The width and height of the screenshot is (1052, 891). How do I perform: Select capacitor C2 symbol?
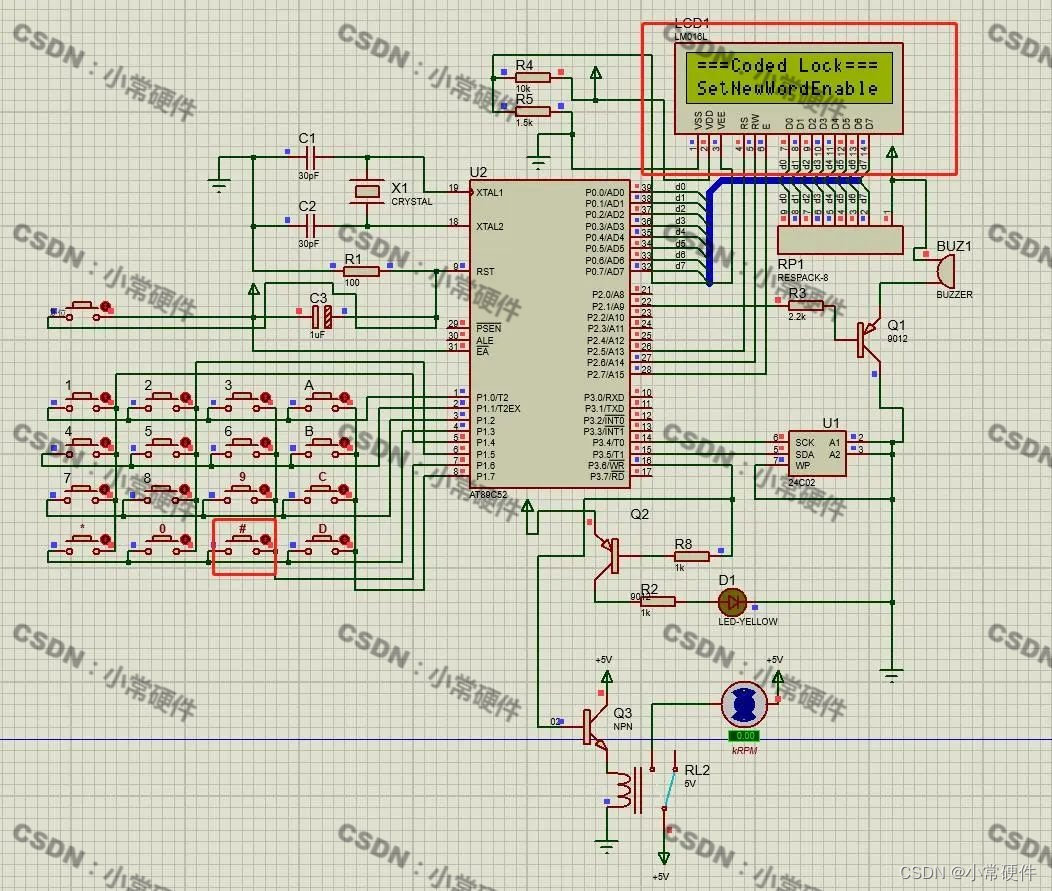click(309, 226)
